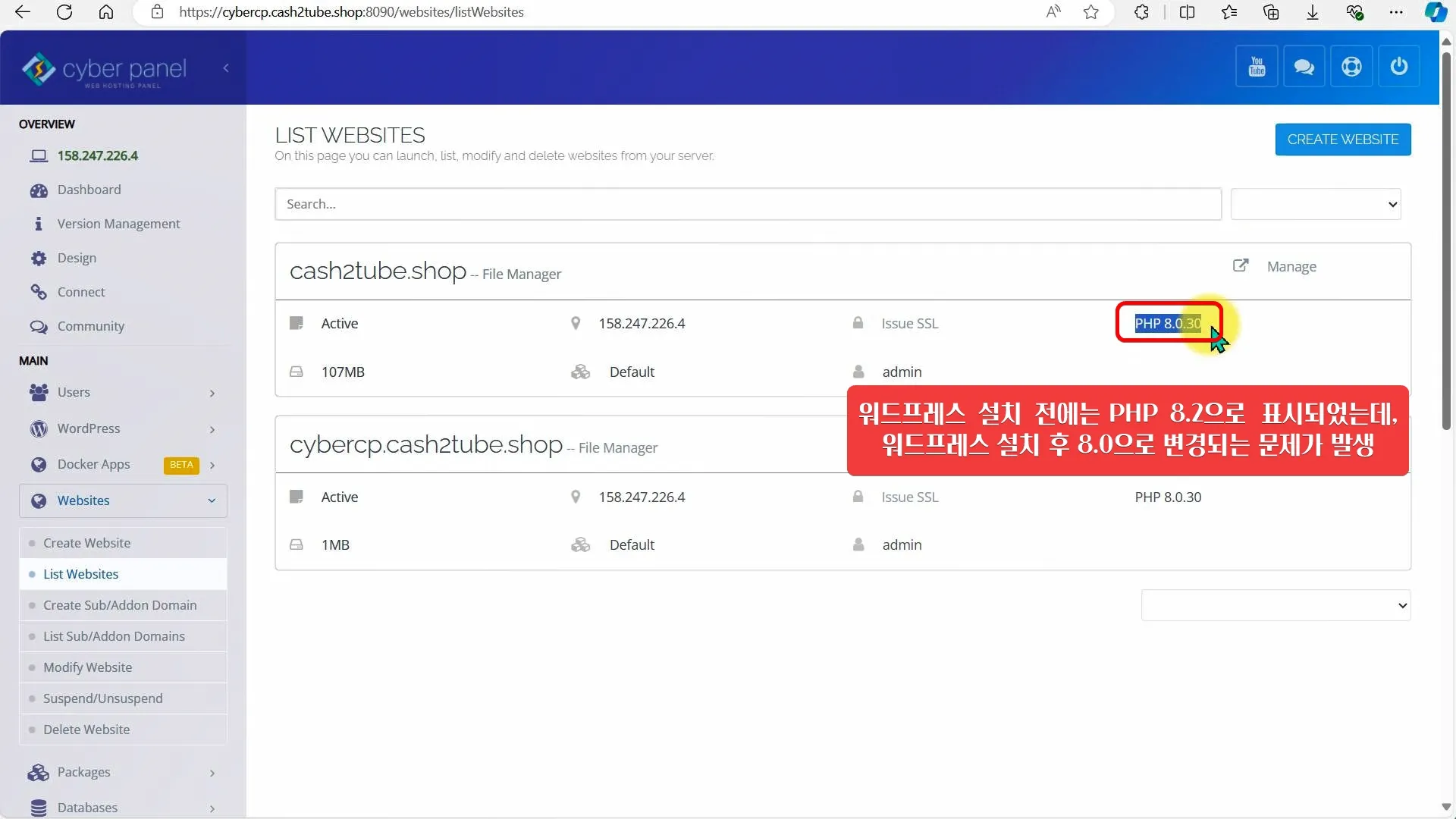Click the power logout icon
The width and height of the screenshot is (1456, 819).
1398,67
